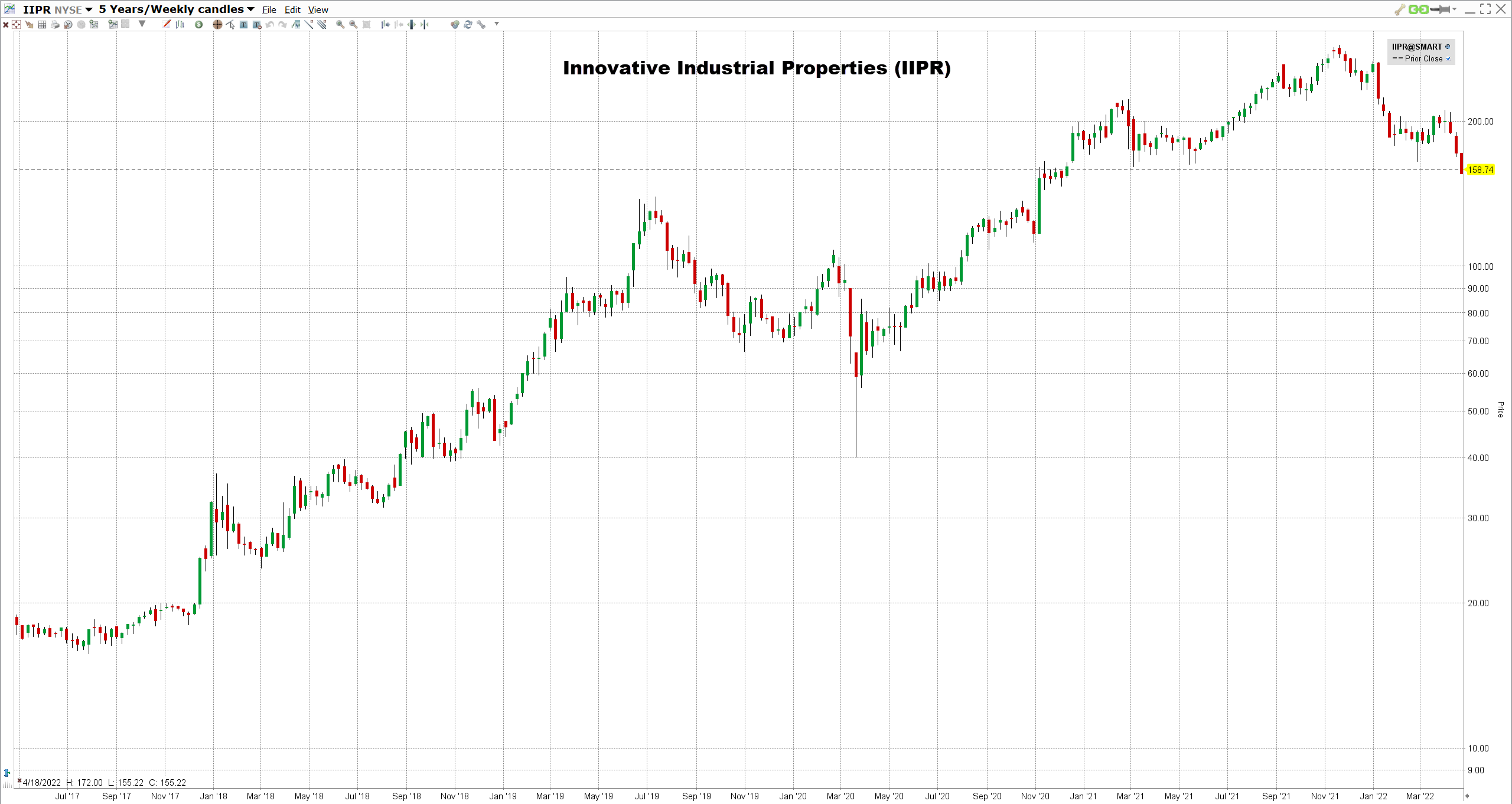Click the fit chart to window icon
Screen dimensions: 1512x804
pos(366,24)
